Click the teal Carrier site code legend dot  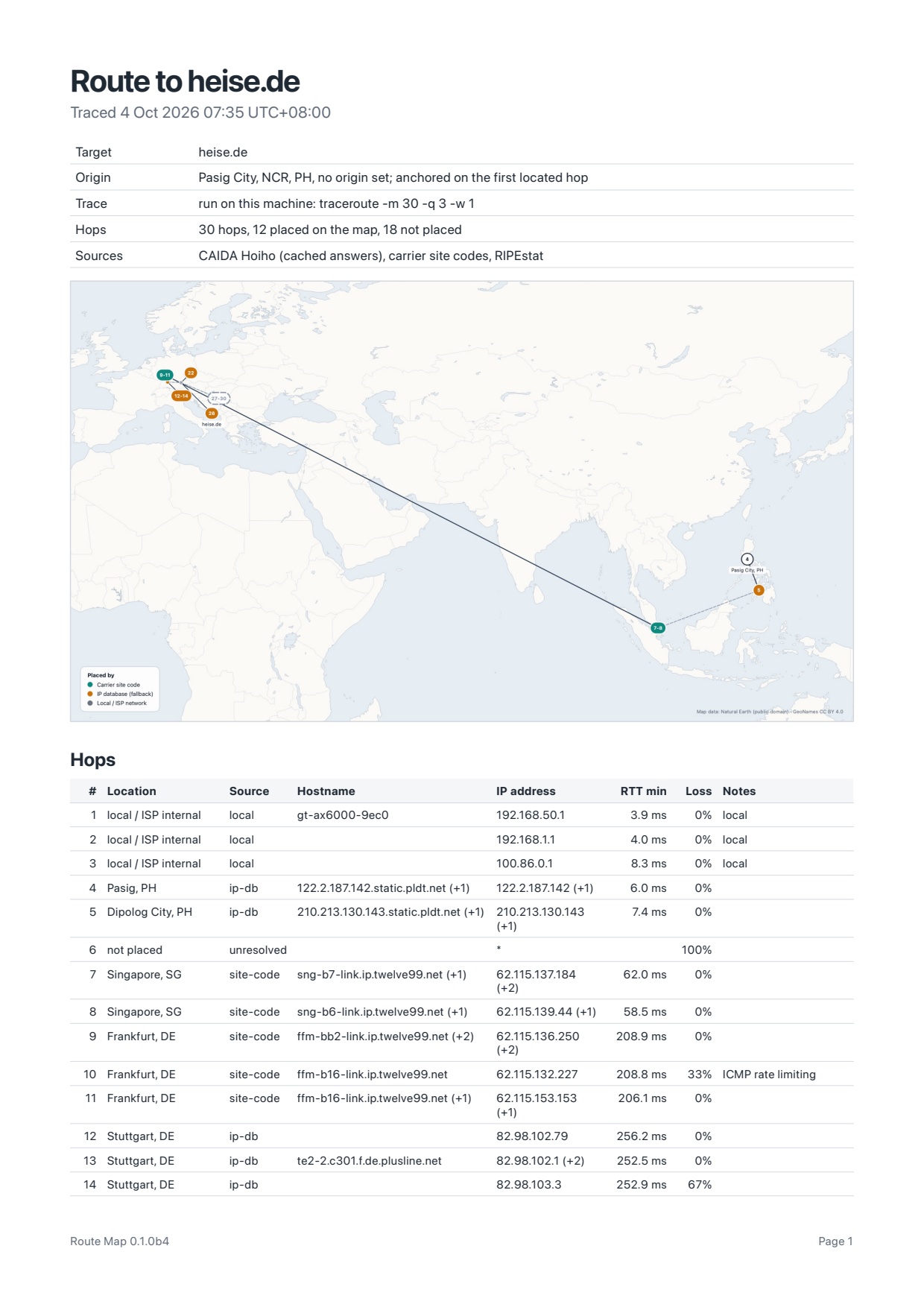[90, 684]
